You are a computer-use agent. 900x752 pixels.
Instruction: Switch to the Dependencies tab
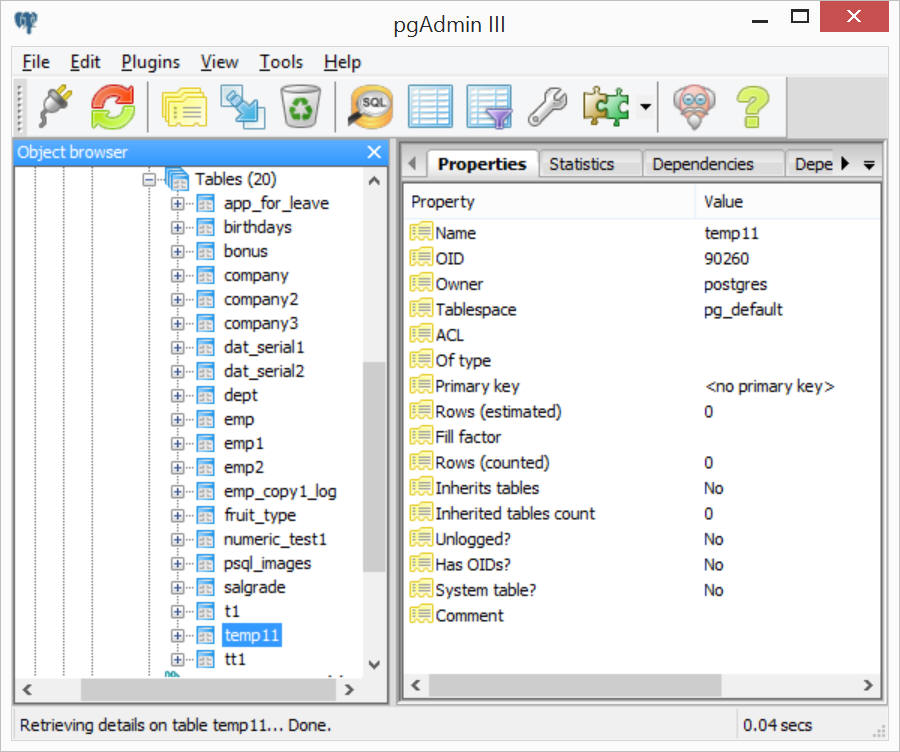pyautogui.click(x=712, y=164)
